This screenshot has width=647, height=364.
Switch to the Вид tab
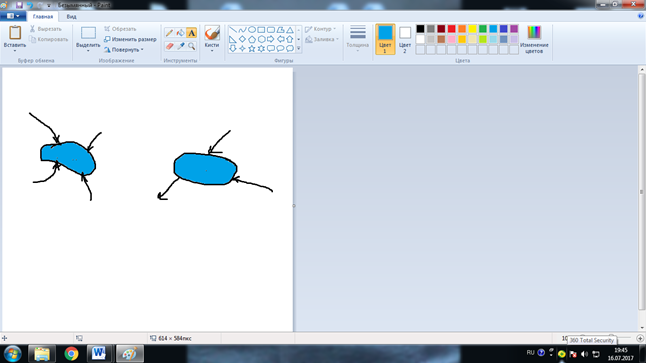71,17
